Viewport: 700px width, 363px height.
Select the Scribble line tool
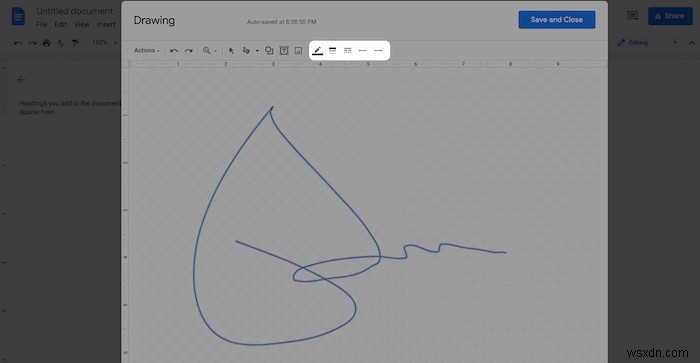(246, 51)
